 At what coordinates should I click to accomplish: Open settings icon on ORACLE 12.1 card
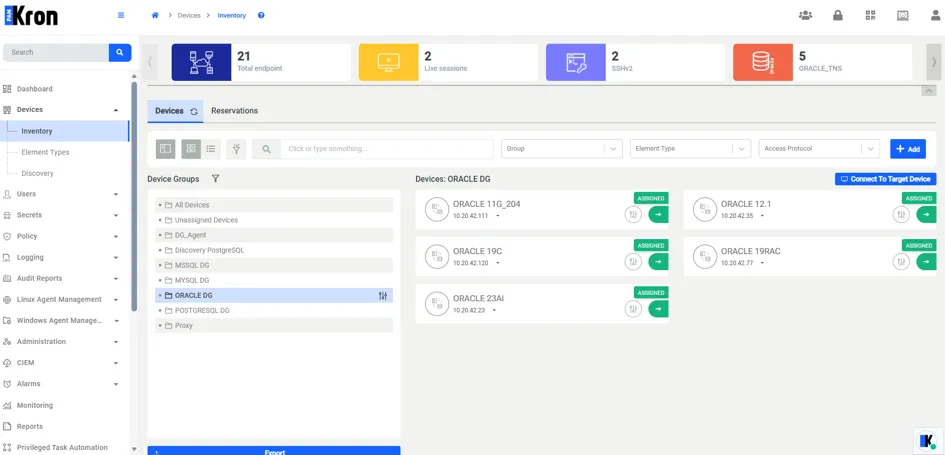[x=901, y=214]
